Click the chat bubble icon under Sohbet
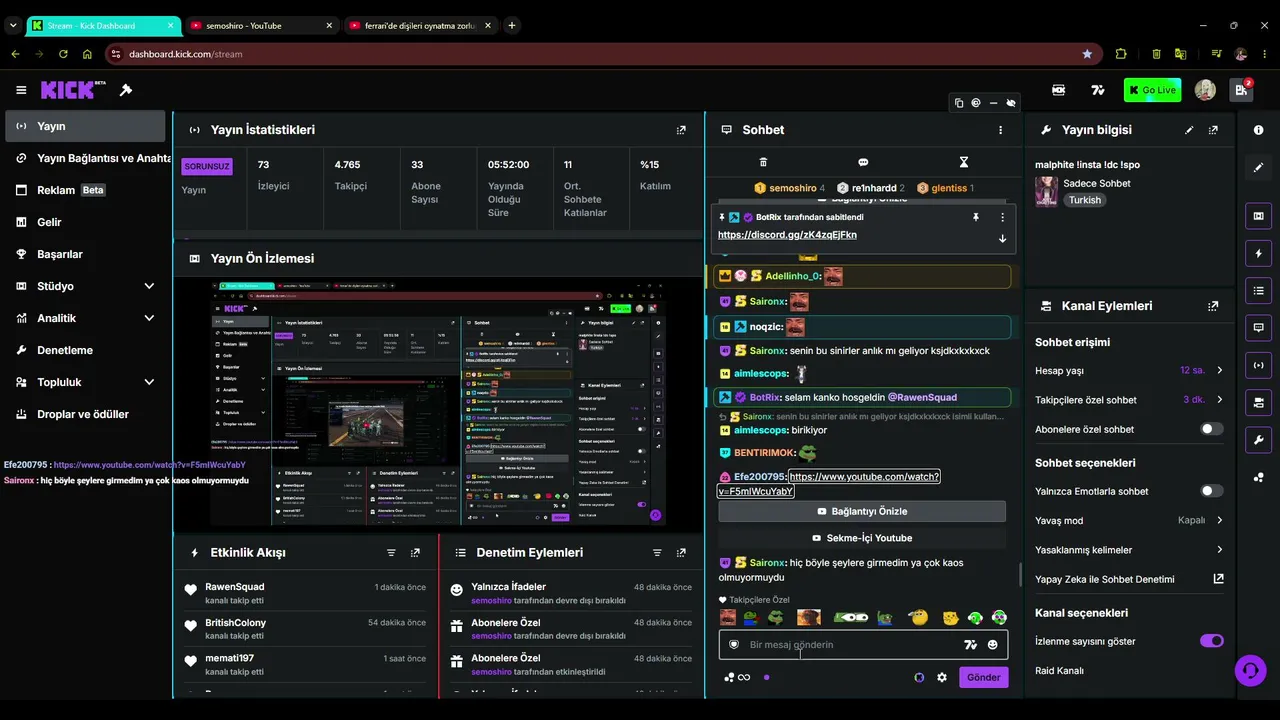1280x720 pixels. tap(863, 162)
